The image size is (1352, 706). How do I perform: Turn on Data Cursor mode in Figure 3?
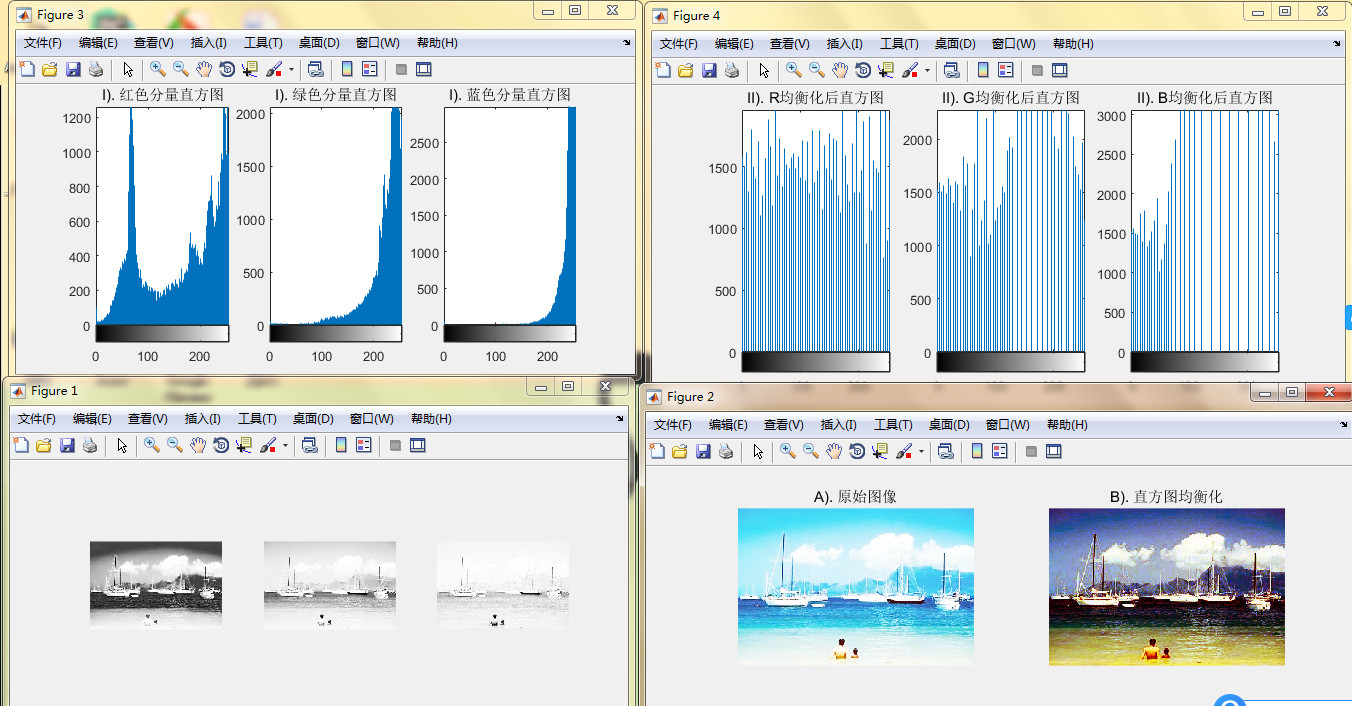tap(251, 69)
